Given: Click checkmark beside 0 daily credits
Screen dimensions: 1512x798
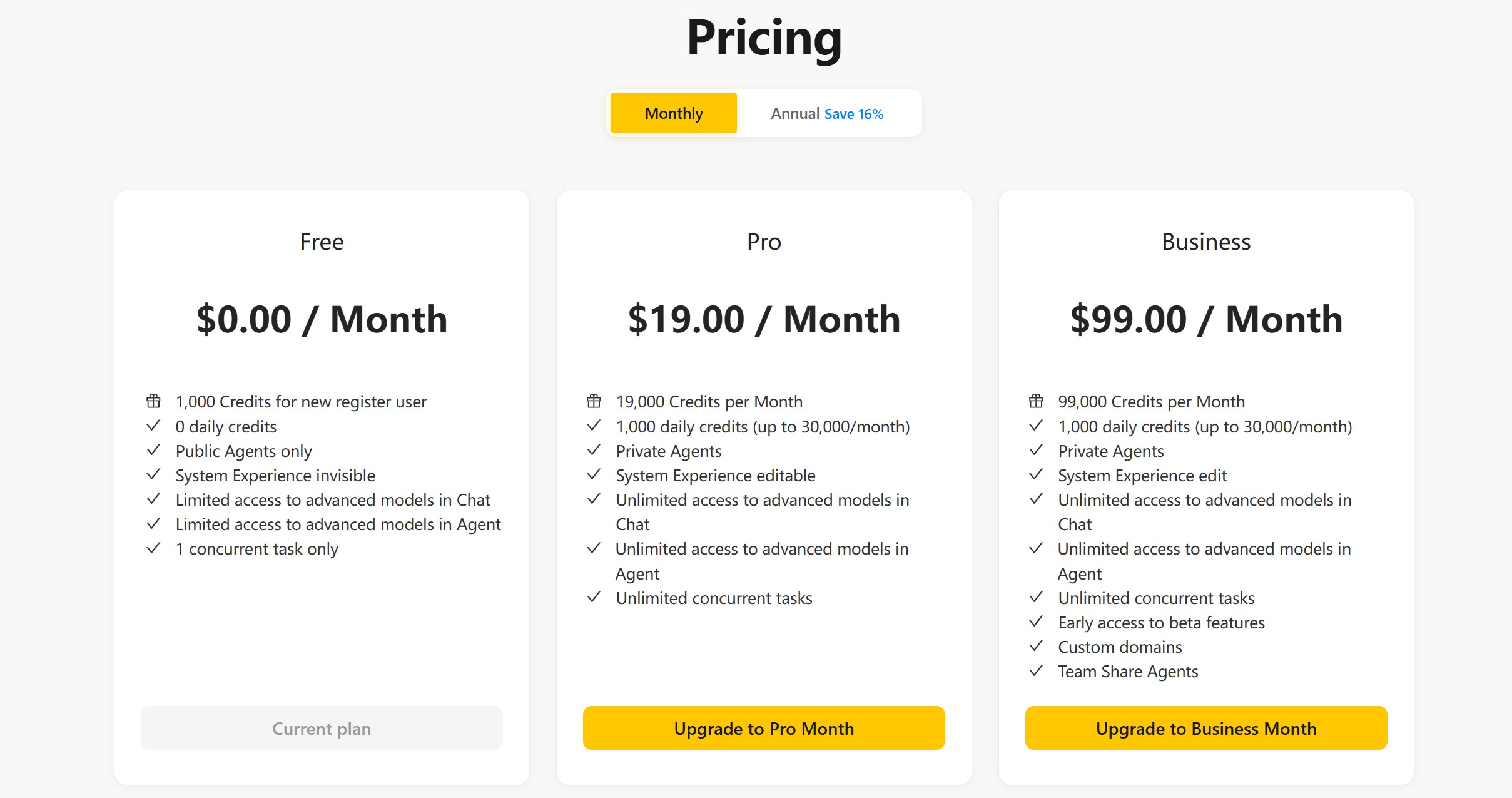Looking at the screenshot, I should (153, 426).
